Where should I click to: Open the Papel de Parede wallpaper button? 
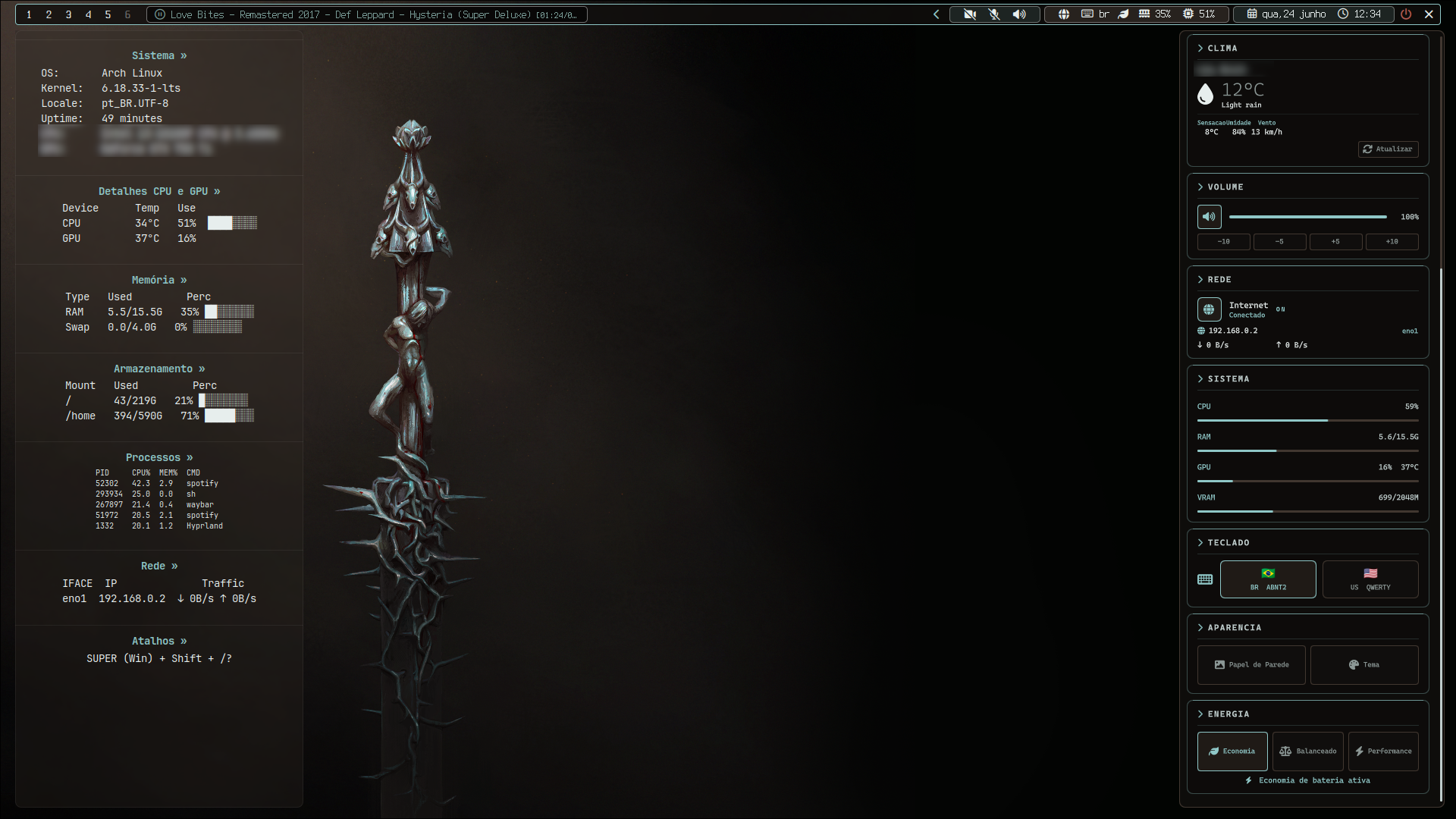pos(1251,665)
